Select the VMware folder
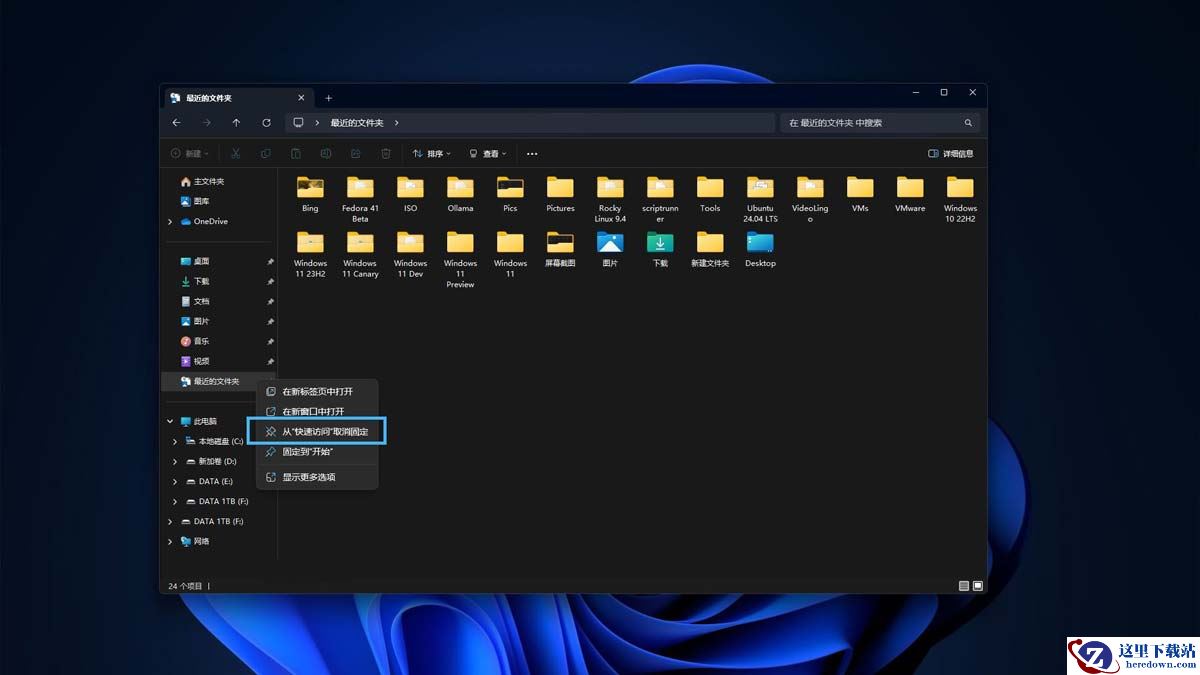 [x=910, y=195]
